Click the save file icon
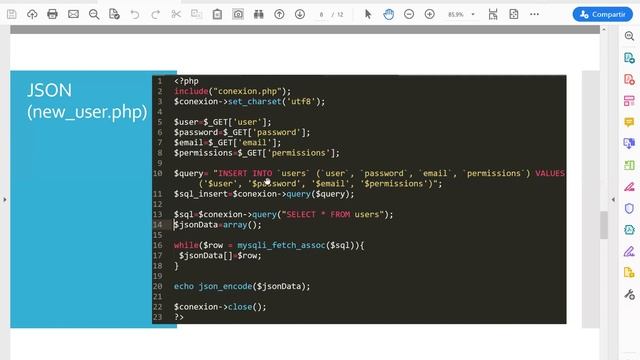640x360 pixels. coord(12,14)
